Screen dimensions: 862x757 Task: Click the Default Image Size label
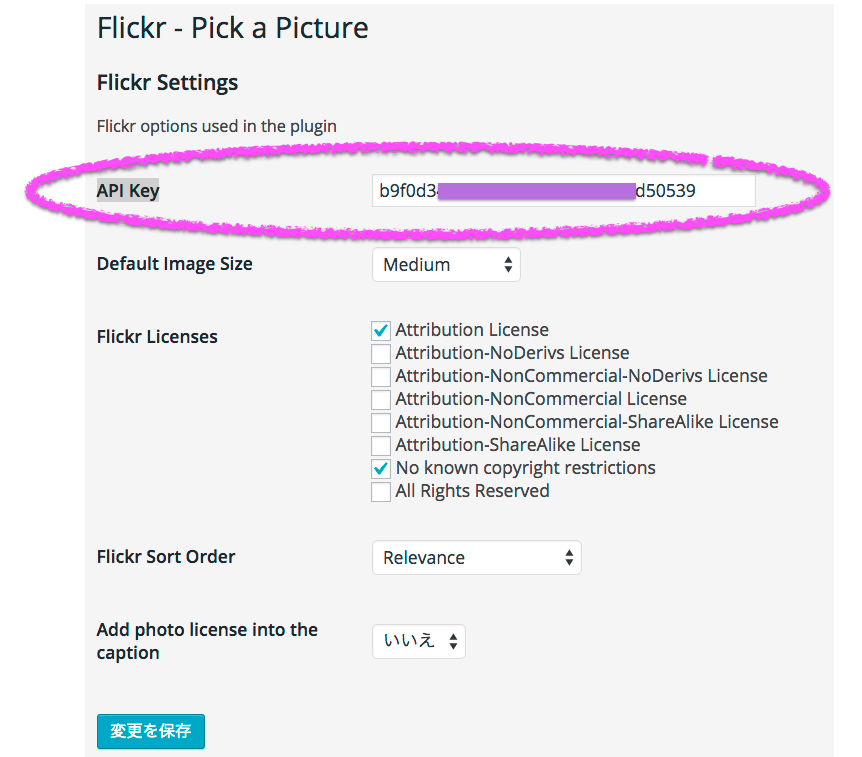tap(175, 265)
